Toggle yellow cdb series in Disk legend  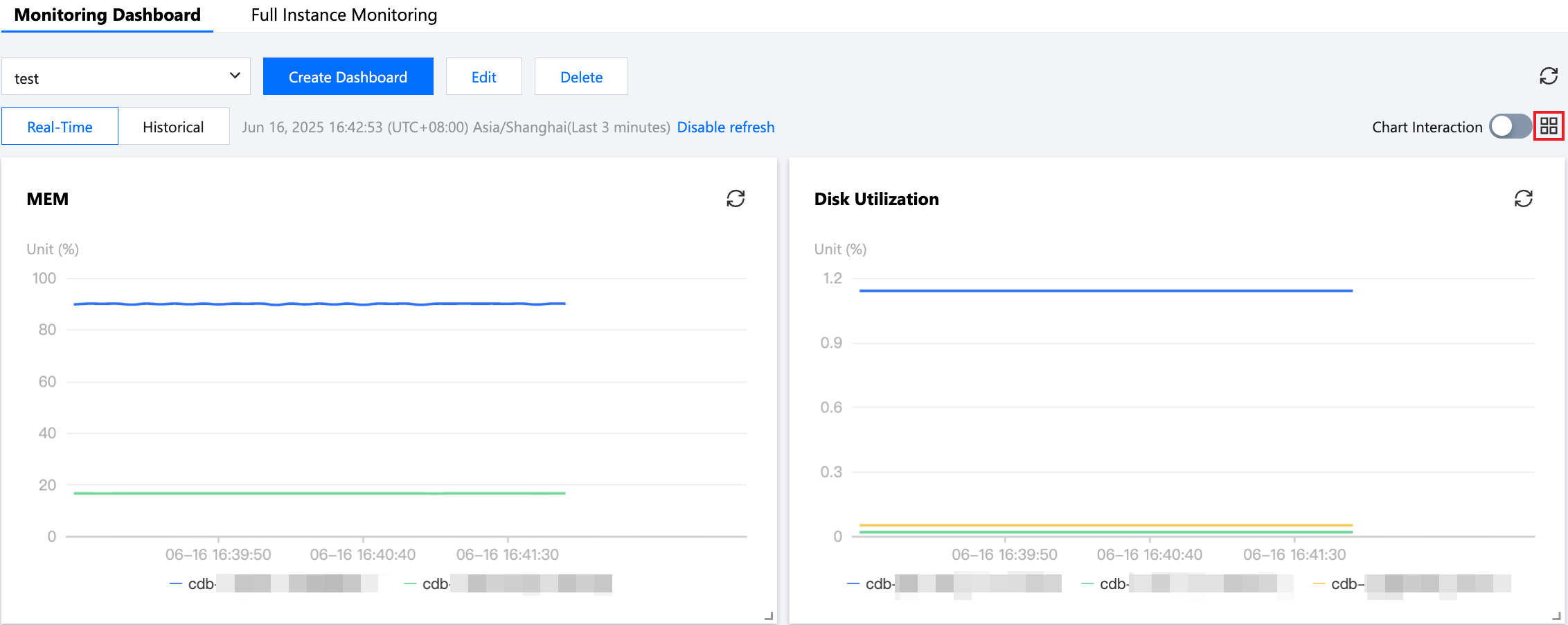pyautogui.click(x=1346, y=584)
